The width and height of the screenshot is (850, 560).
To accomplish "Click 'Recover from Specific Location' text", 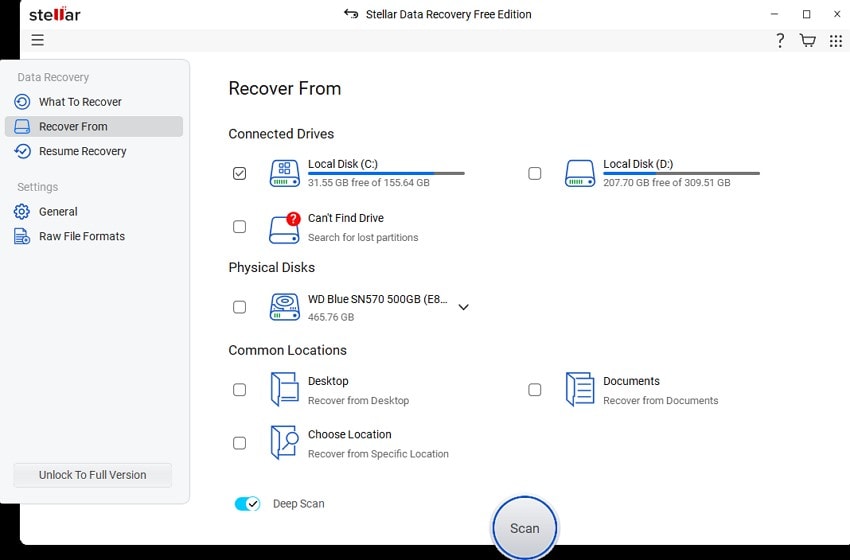I will click(x=378, y=454).
